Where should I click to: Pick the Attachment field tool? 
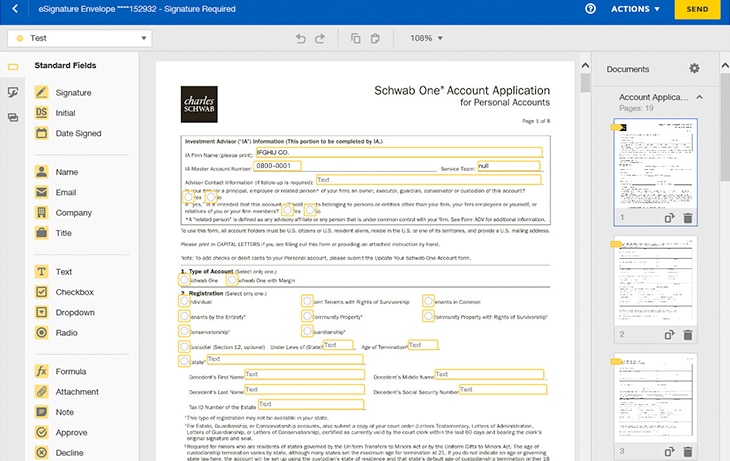click(x=67, y=392)
